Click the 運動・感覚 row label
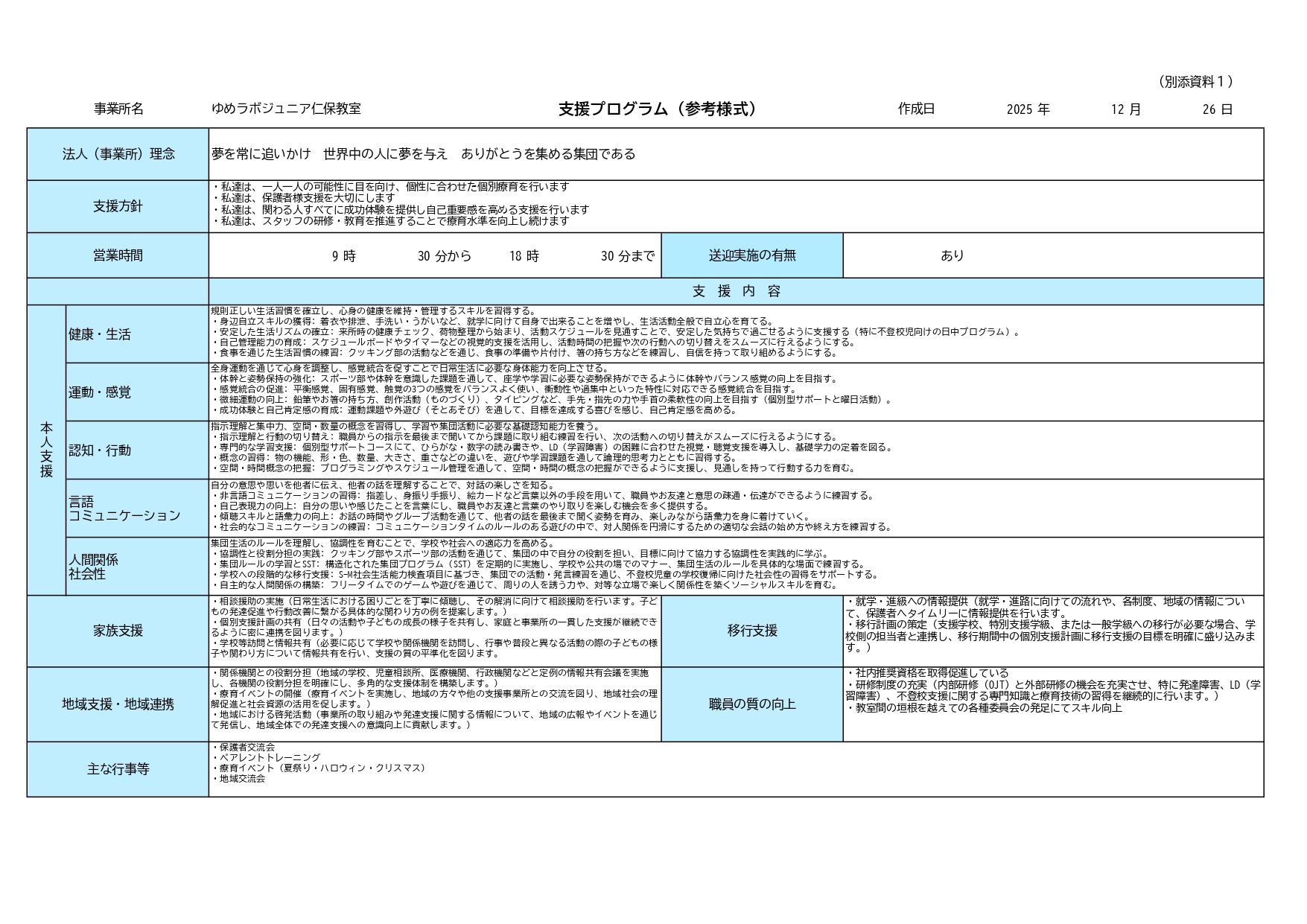The width and height of the screenshot is (1307, 924). tap(100, 392)
